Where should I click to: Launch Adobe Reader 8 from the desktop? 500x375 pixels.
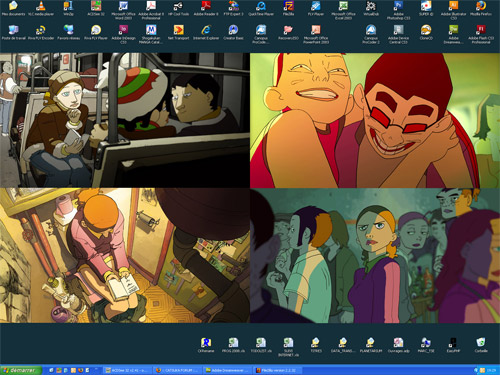206,8
